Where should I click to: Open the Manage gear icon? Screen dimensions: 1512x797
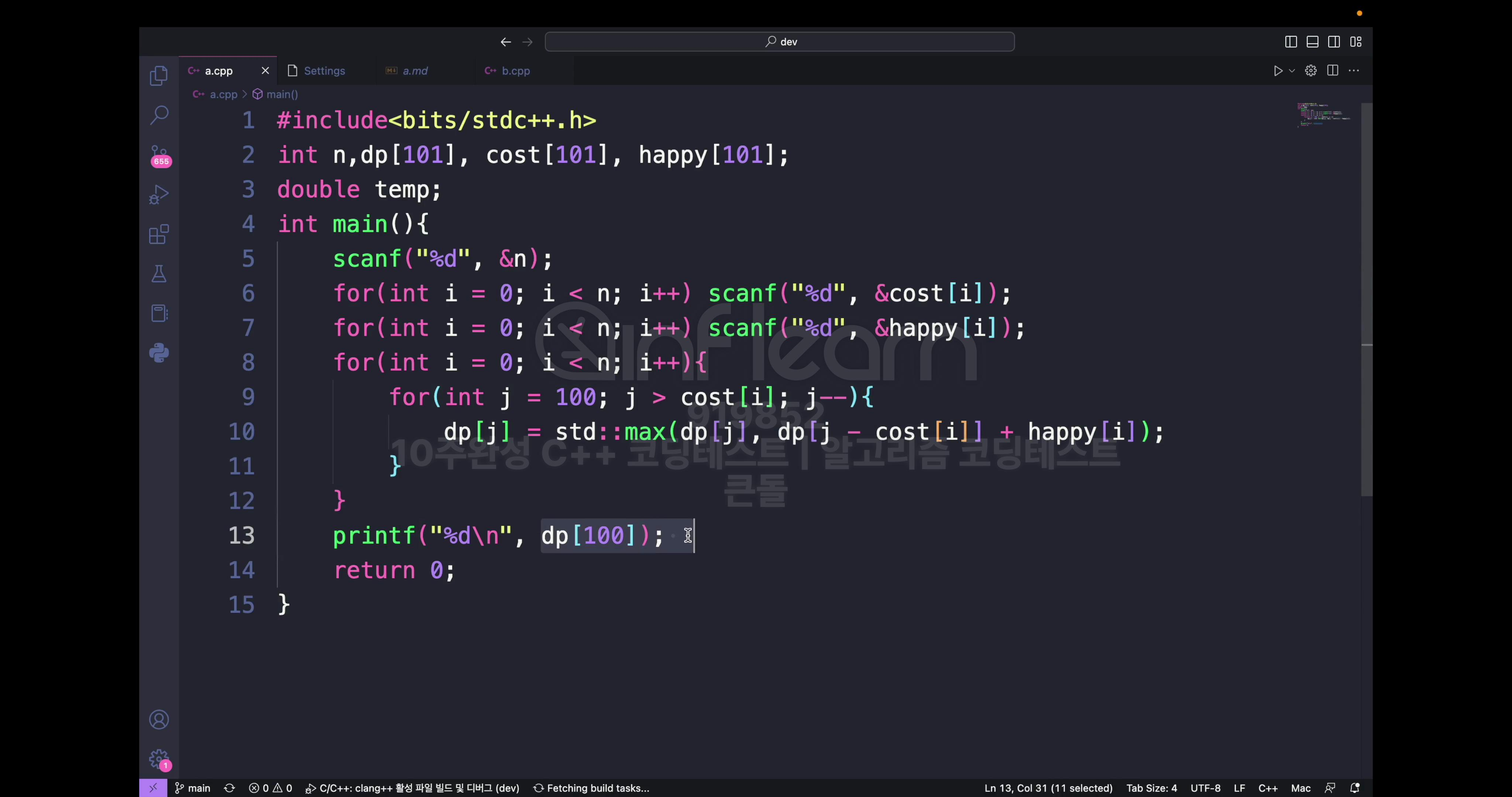pos(158,759)
